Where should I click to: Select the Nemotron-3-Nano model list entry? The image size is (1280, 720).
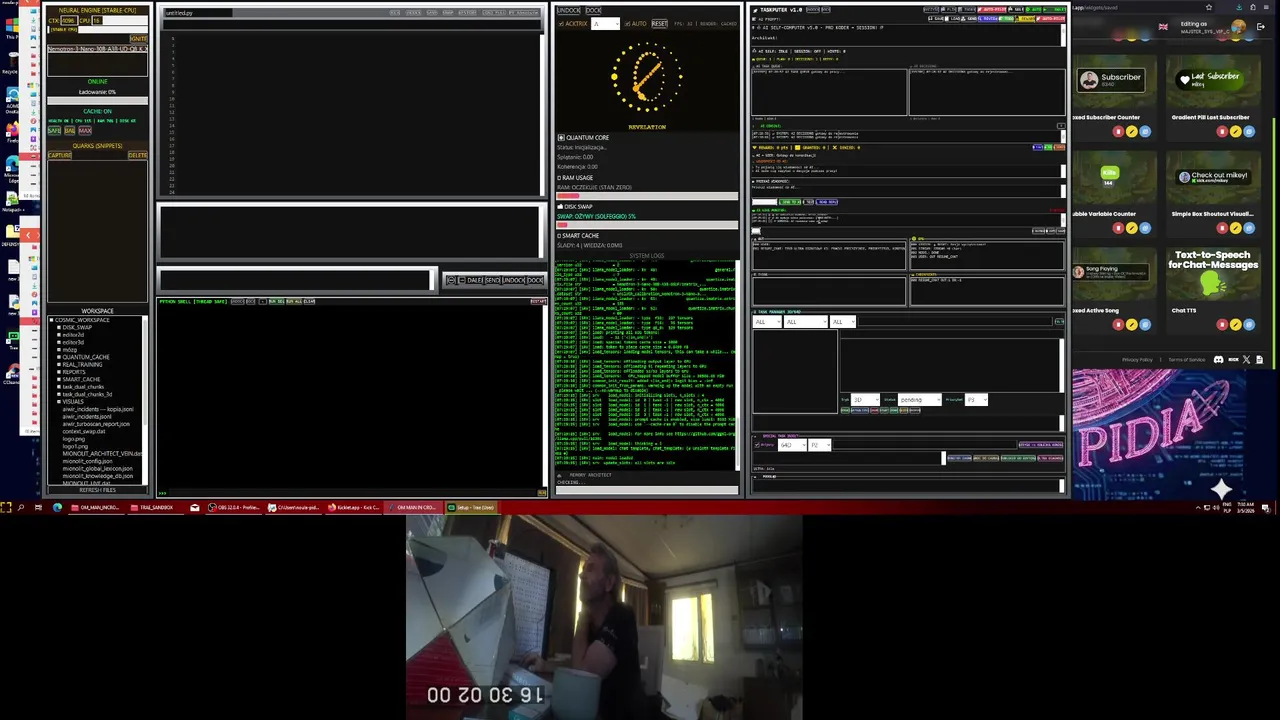tap(97, 49)
